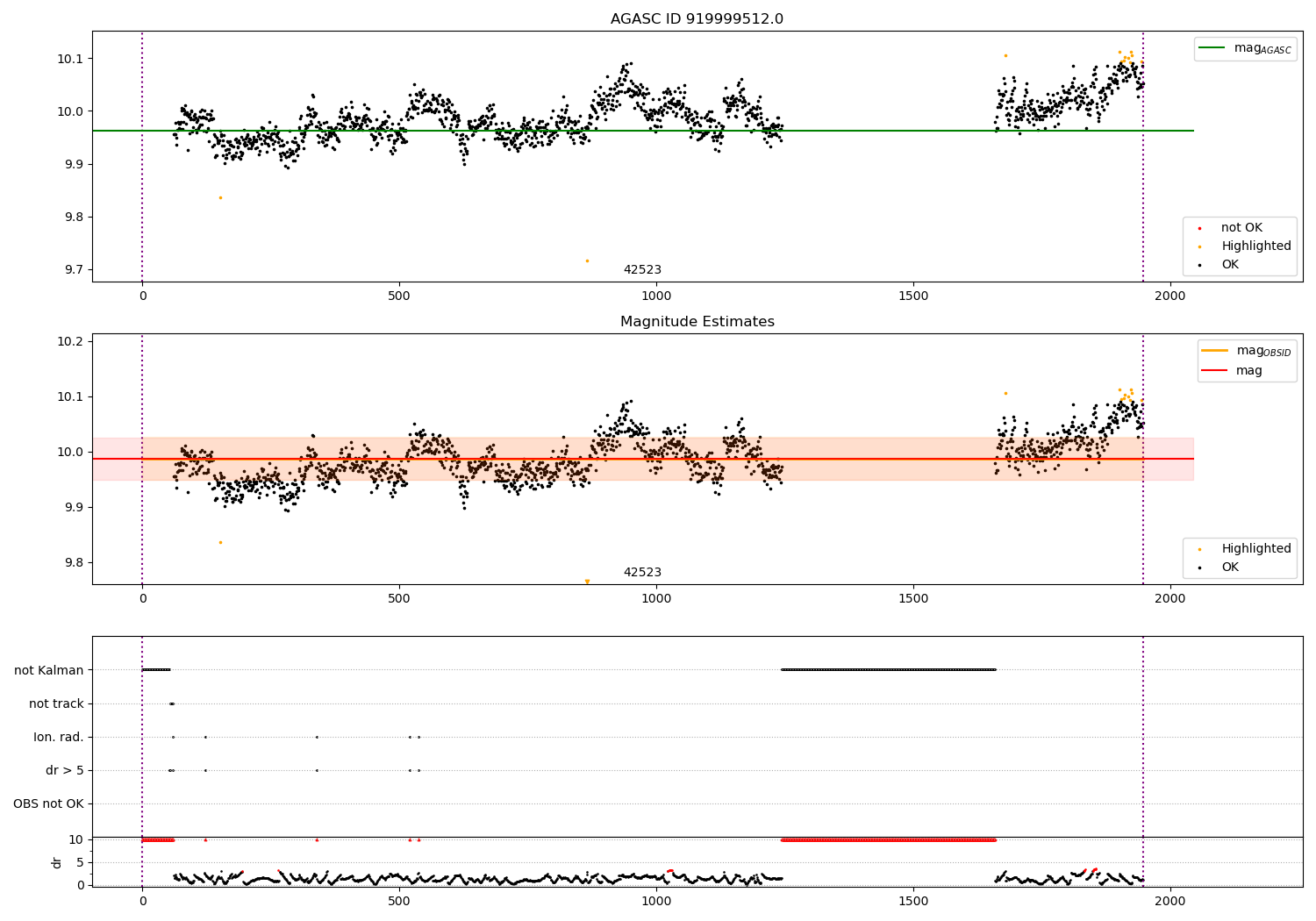Image resolution: width=1316 pixels, height=921 pixels.
Task: Click the '42523' label in the top plot
Action: point(642,270)
